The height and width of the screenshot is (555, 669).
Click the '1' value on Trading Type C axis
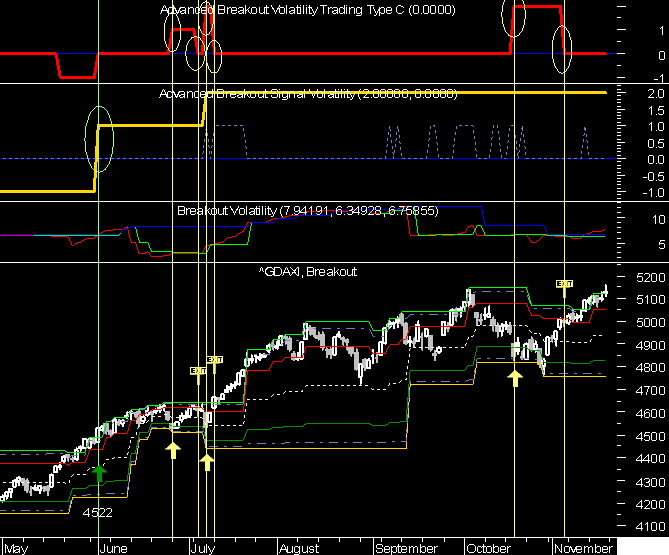click(x=662, y=30)
